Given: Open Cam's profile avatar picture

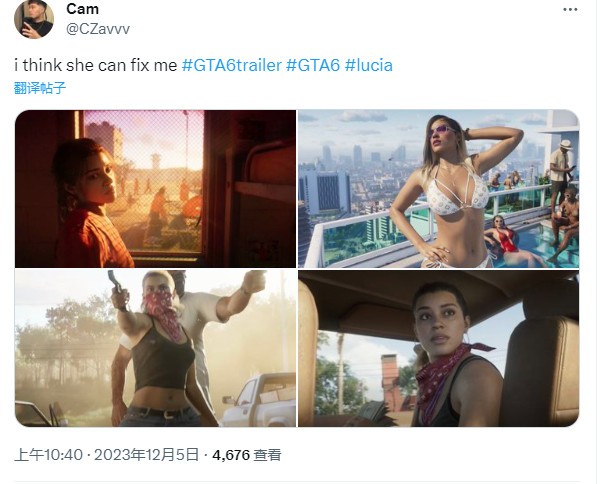Looking at the screenshot, I should (34, 18).
